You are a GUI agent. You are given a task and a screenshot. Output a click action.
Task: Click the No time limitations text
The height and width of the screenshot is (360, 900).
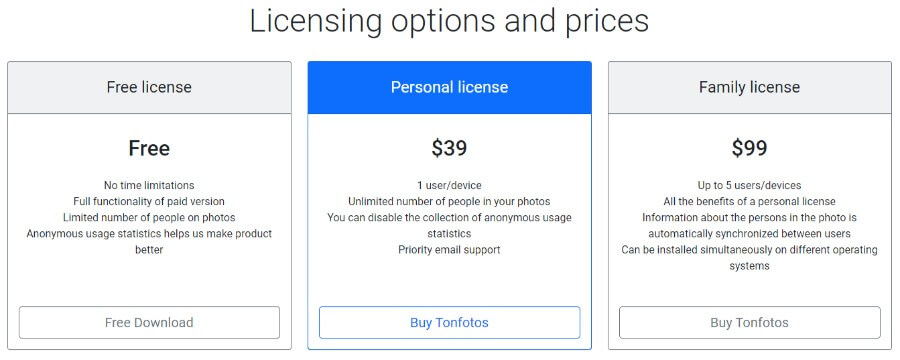149,185
